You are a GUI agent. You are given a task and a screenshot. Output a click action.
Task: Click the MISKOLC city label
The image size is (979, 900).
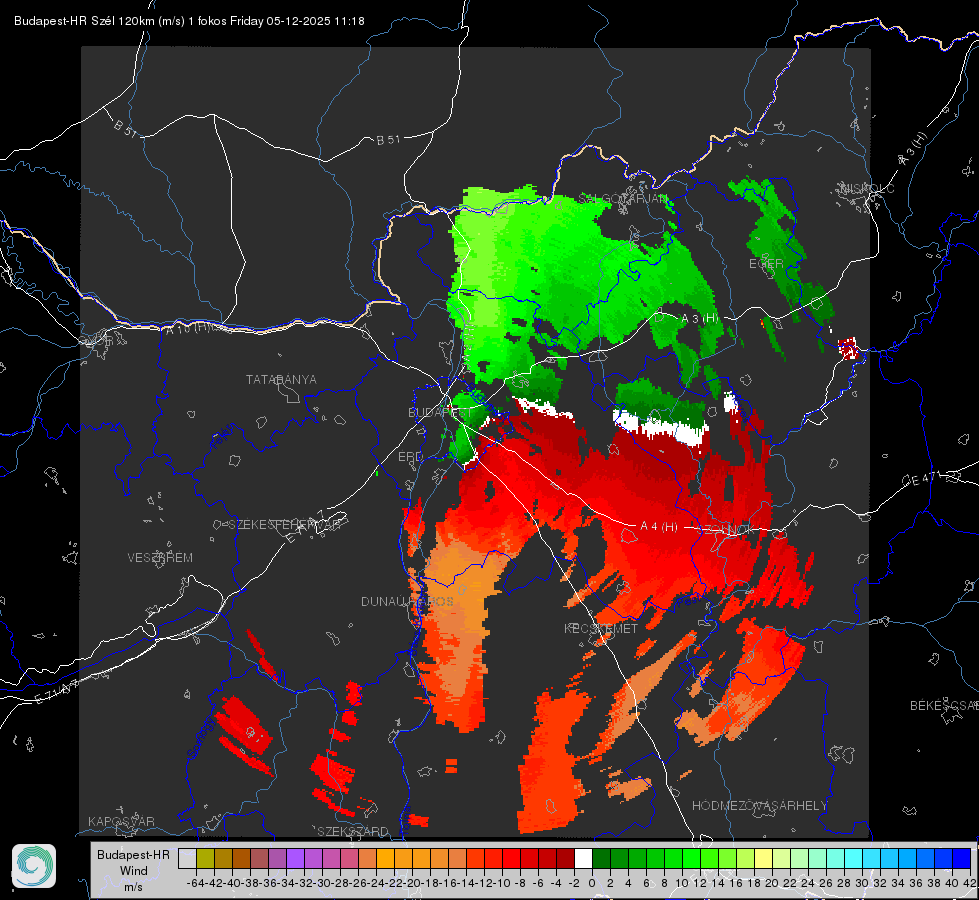click(x=868, y=188)
